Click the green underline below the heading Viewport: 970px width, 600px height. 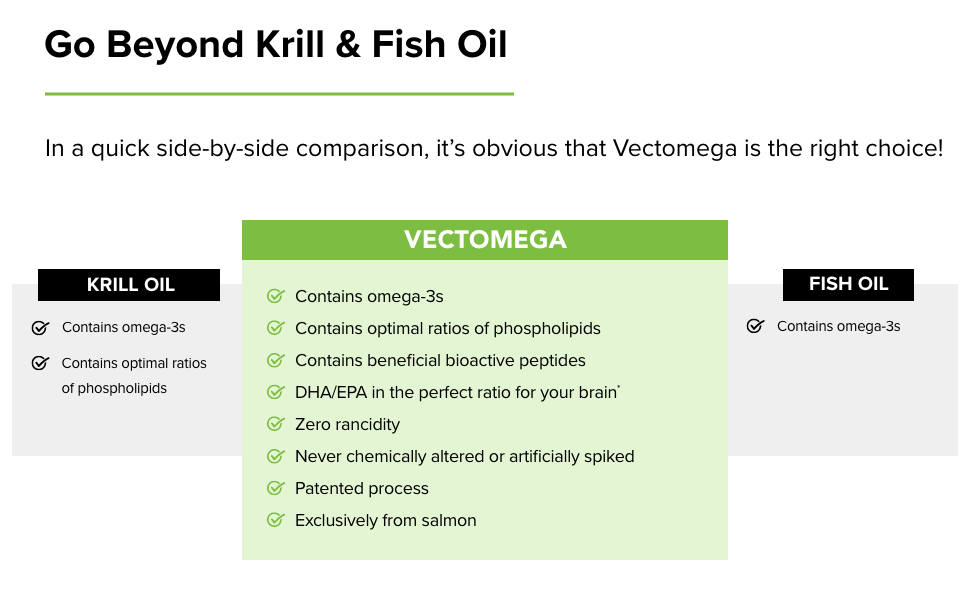[279, 94]
